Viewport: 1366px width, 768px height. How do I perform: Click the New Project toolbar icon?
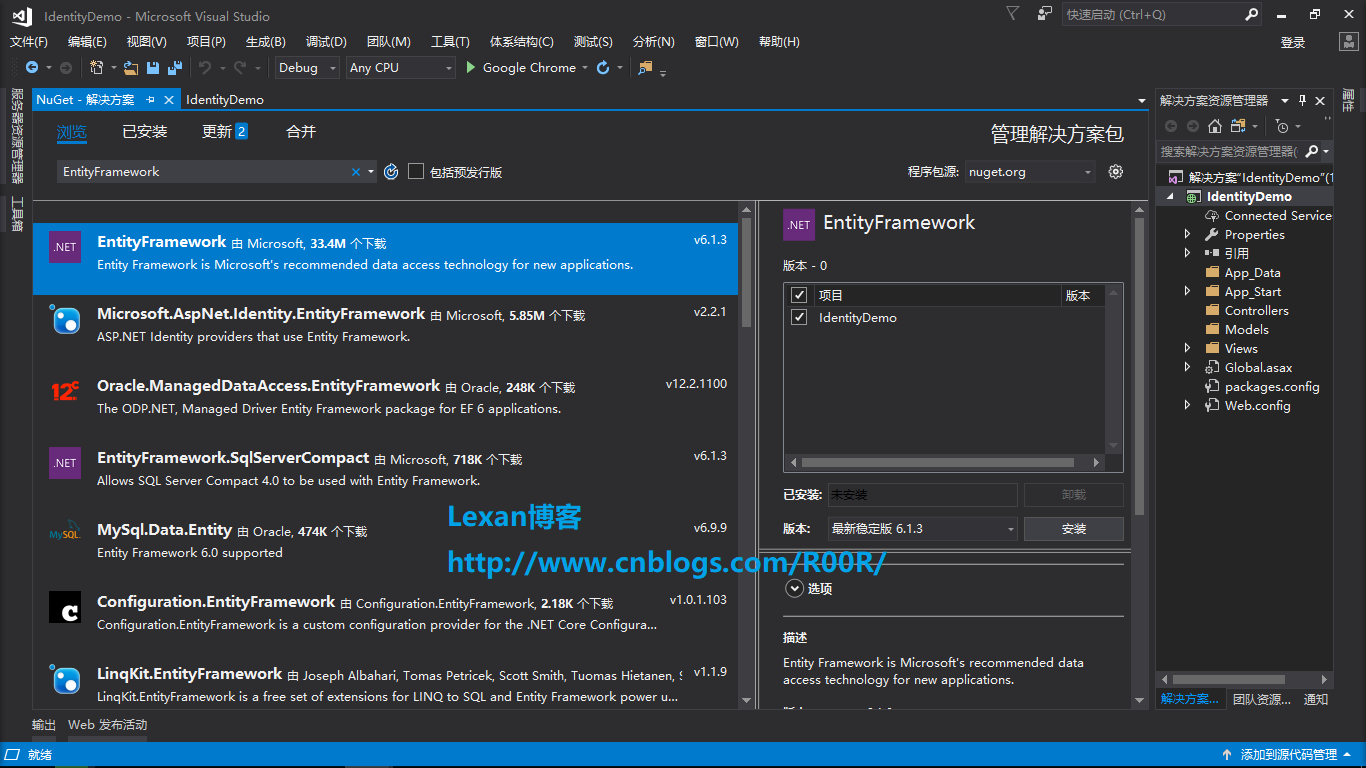click(x=96, y=68)
